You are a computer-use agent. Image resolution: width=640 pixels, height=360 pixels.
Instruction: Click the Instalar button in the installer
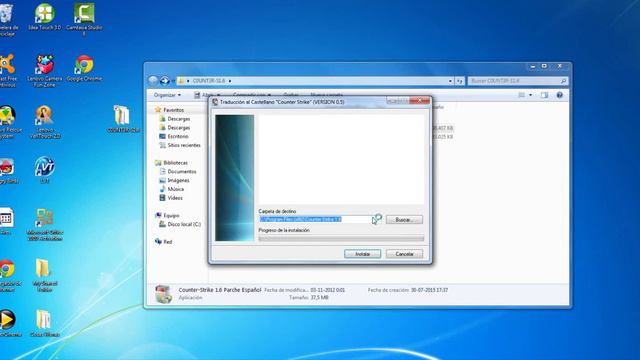click(x=362, y=254)
